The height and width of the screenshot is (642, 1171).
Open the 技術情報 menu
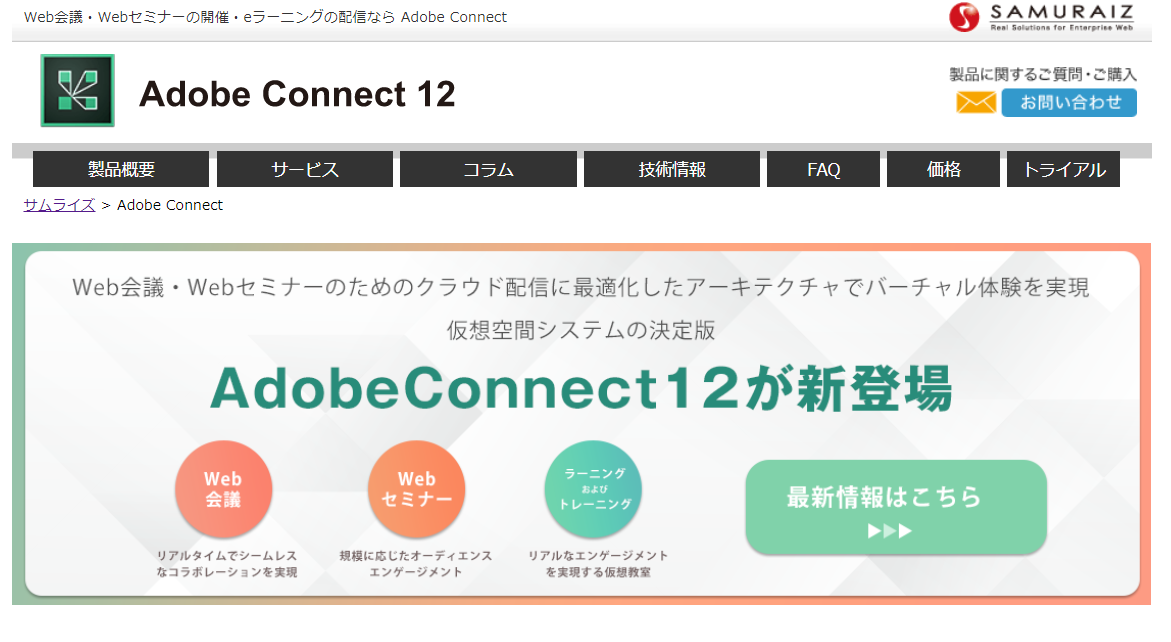click(x=672, y=169)
